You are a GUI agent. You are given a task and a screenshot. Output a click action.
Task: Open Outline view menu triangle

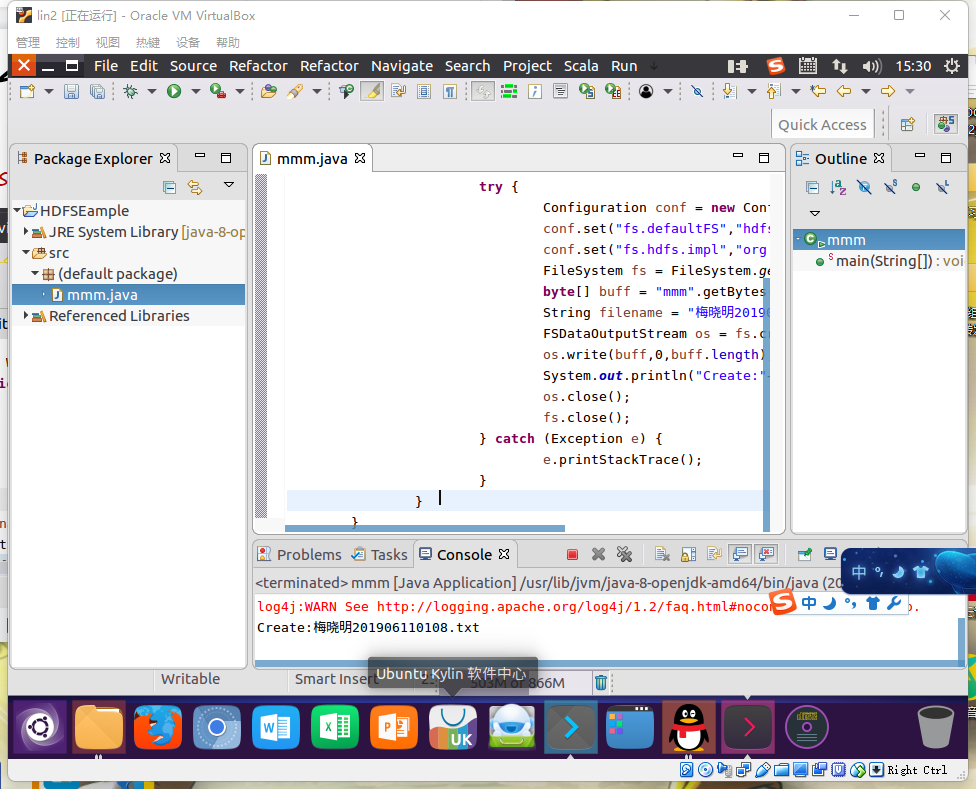click(x=815, y=213)
